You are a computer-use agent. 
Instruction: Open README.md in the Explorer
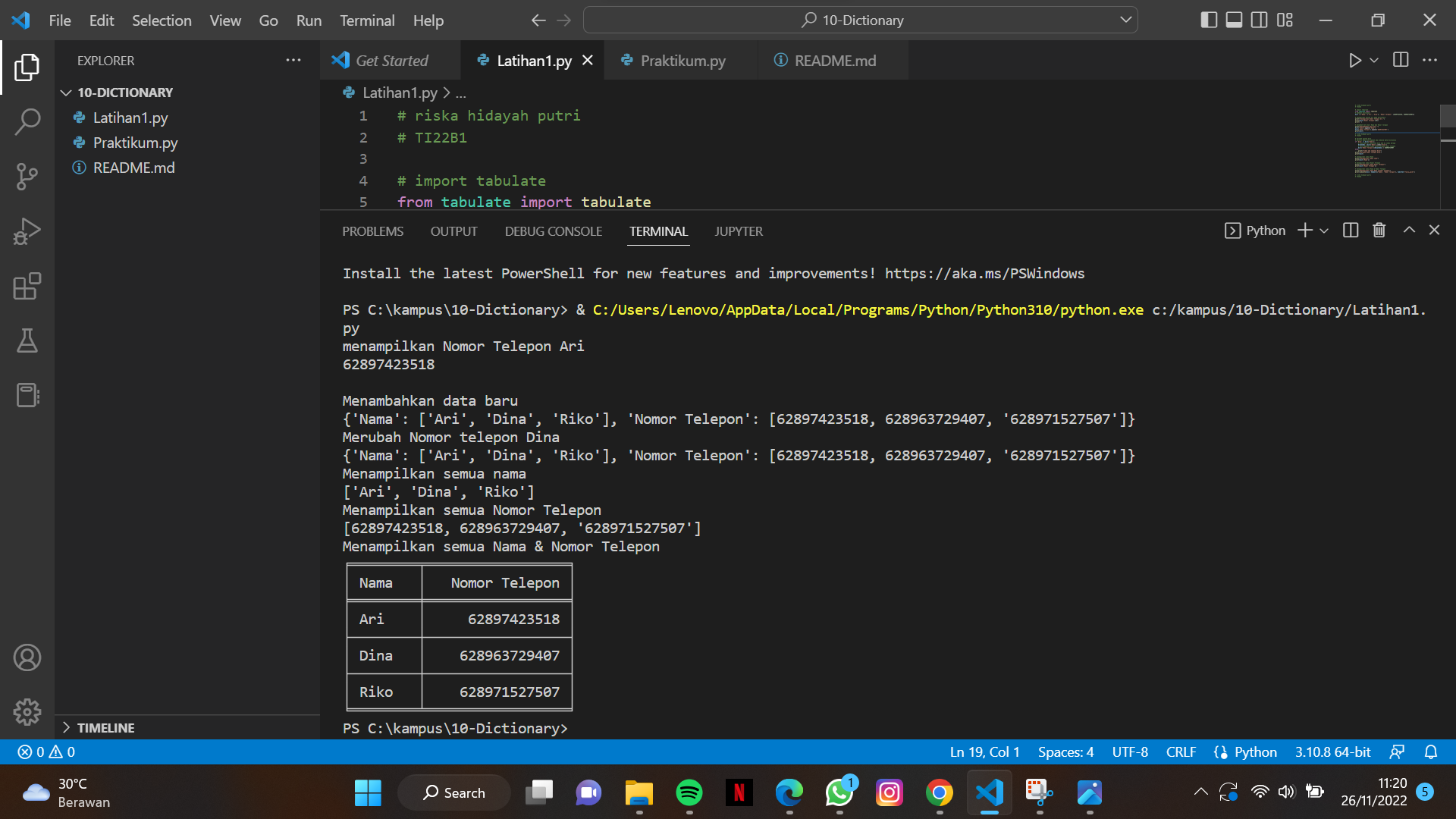point(133,168)
